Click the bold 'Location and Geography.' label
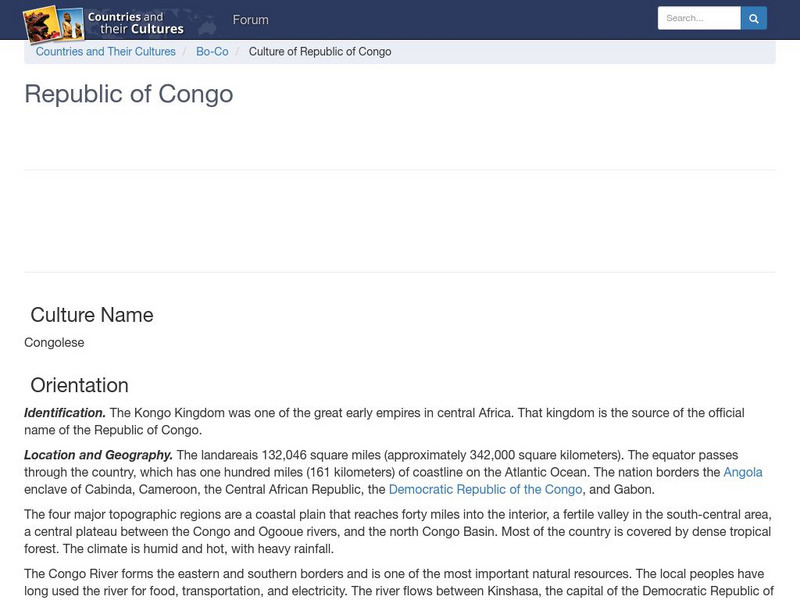Screen dimensions: 800x600 click(x=99, y=455)
